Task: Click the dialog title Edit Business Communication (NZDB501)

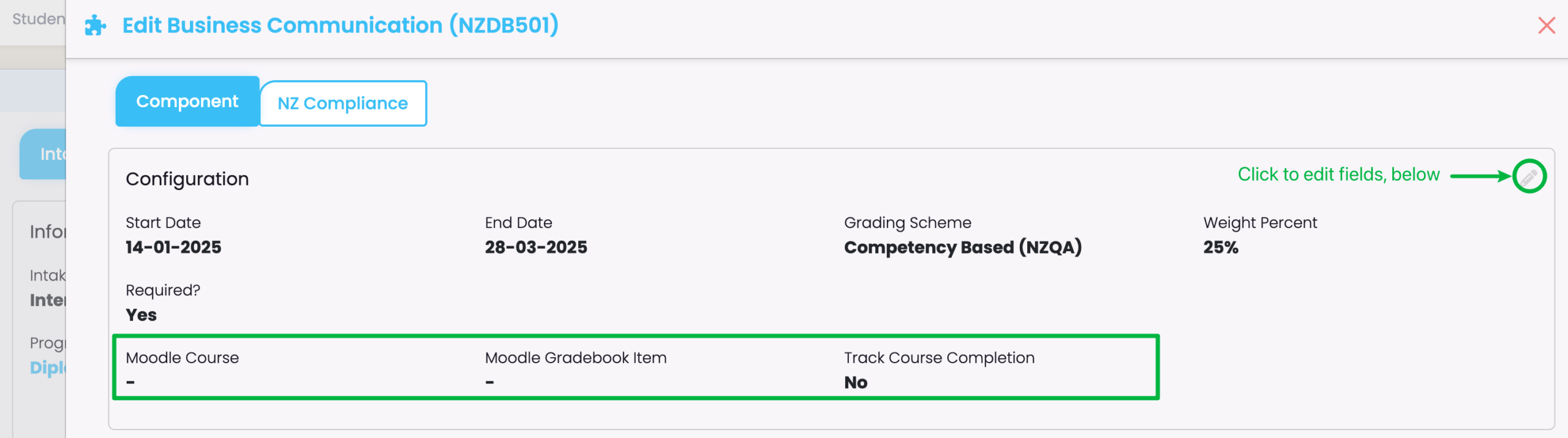Action: [340, 26]
